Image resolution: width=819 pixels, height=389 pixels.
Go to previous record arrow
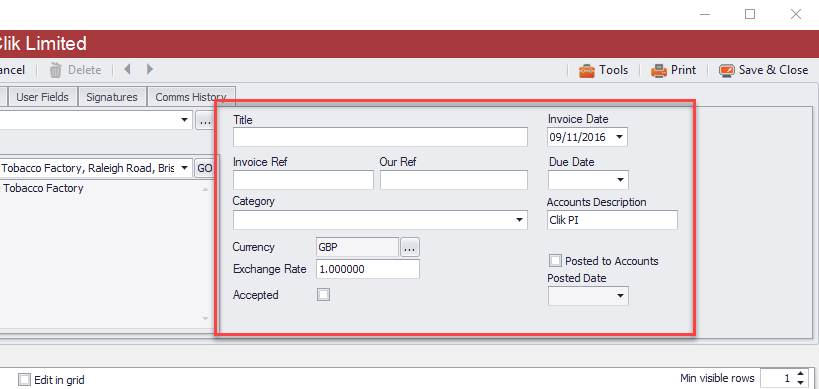point(127,69)
